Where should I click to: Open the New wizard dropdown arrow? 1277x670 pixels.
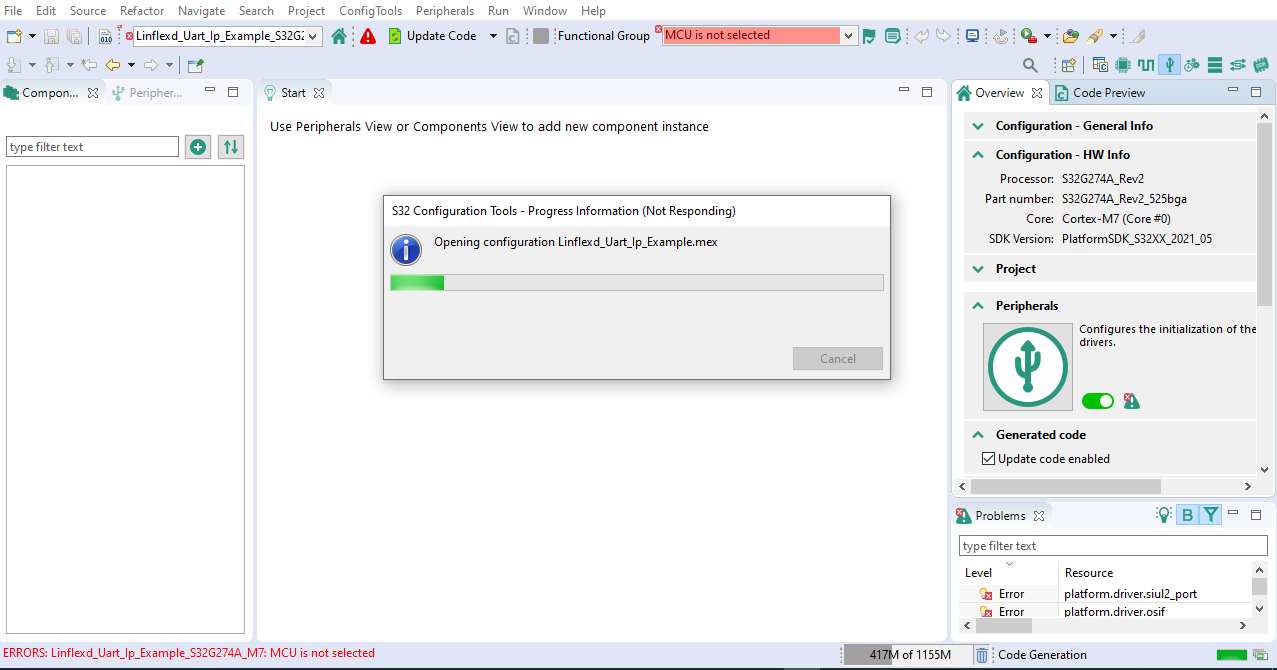point(32,36)
